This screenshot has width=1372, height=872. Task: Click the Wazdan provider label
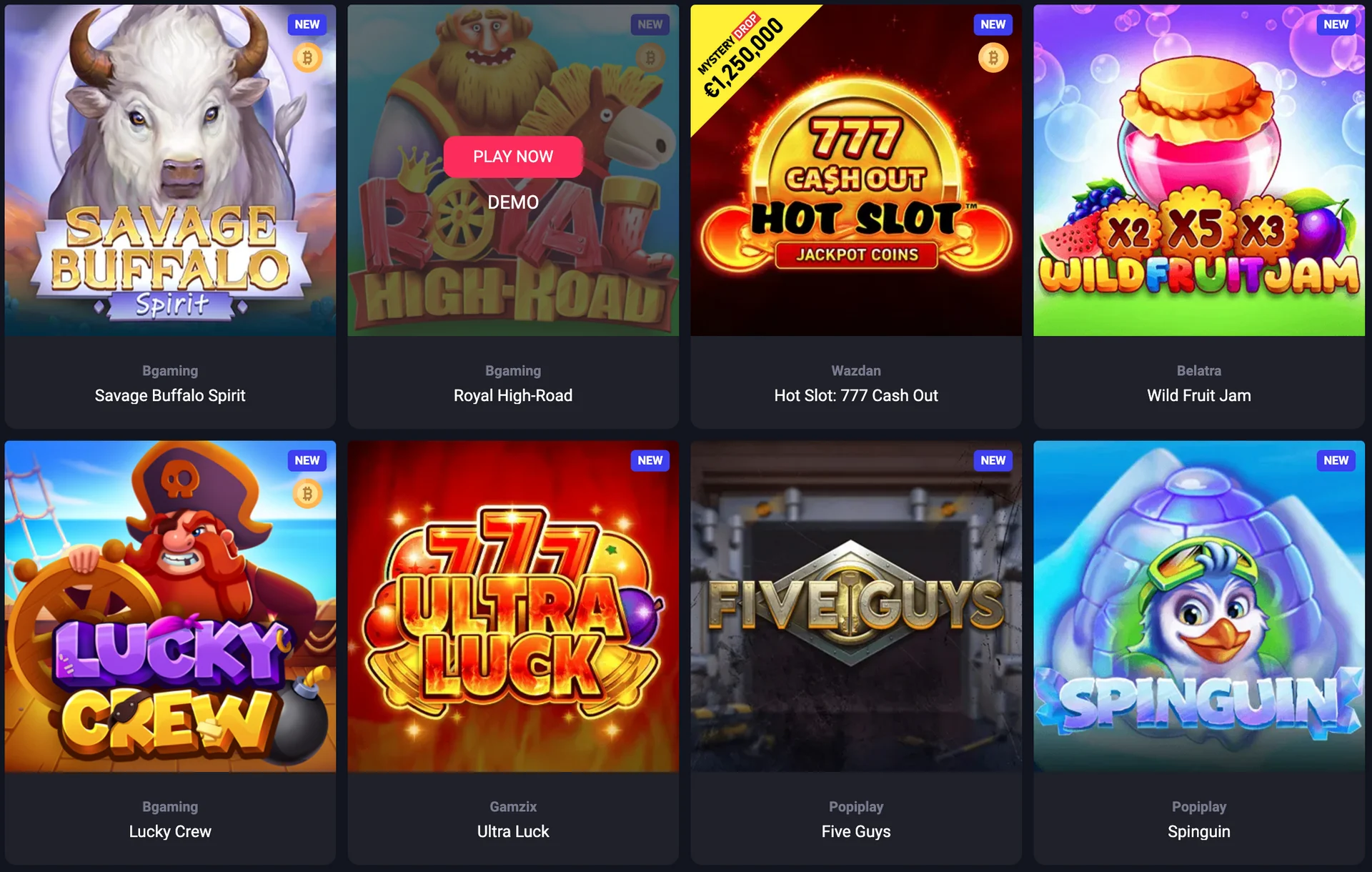[x=856, y=370]
